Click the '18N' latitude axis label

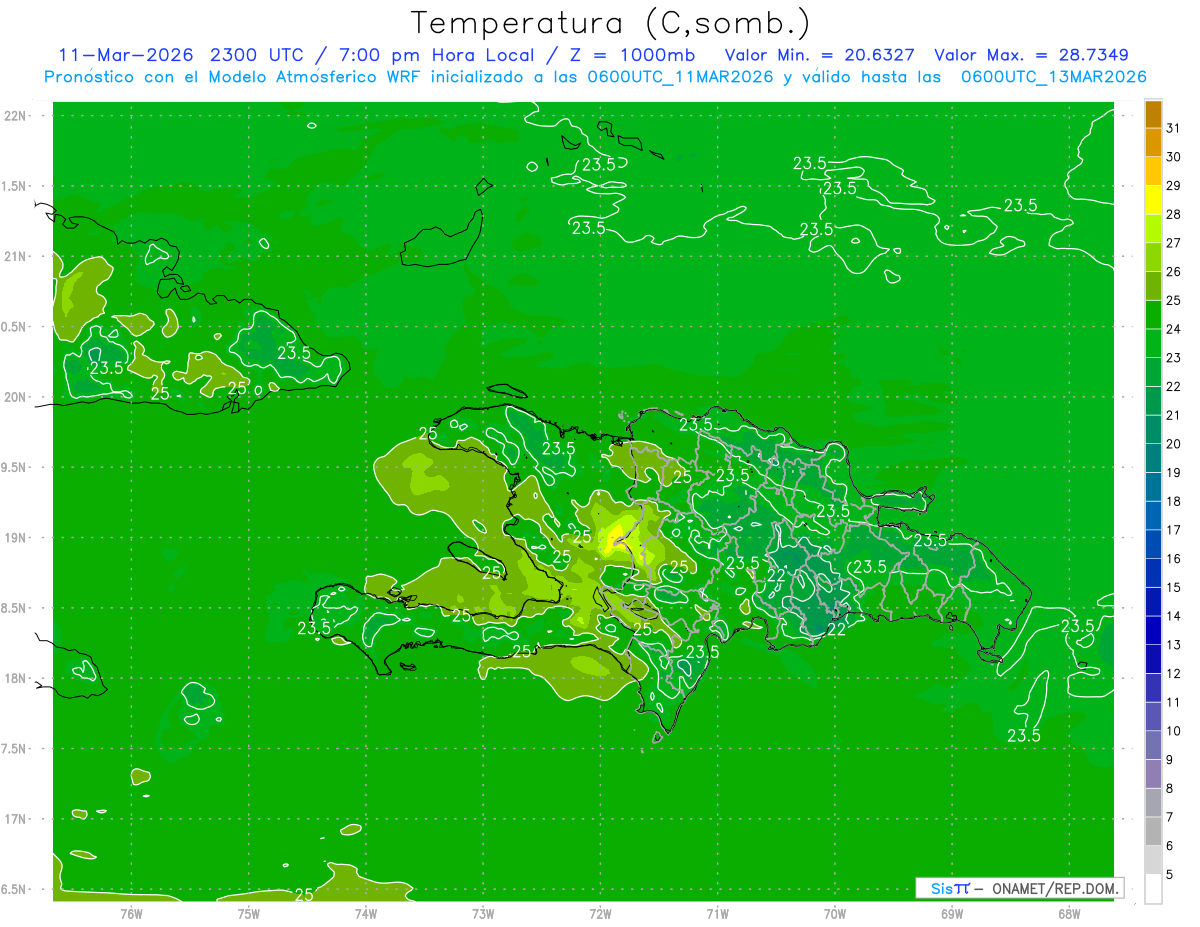click(17, 678)
